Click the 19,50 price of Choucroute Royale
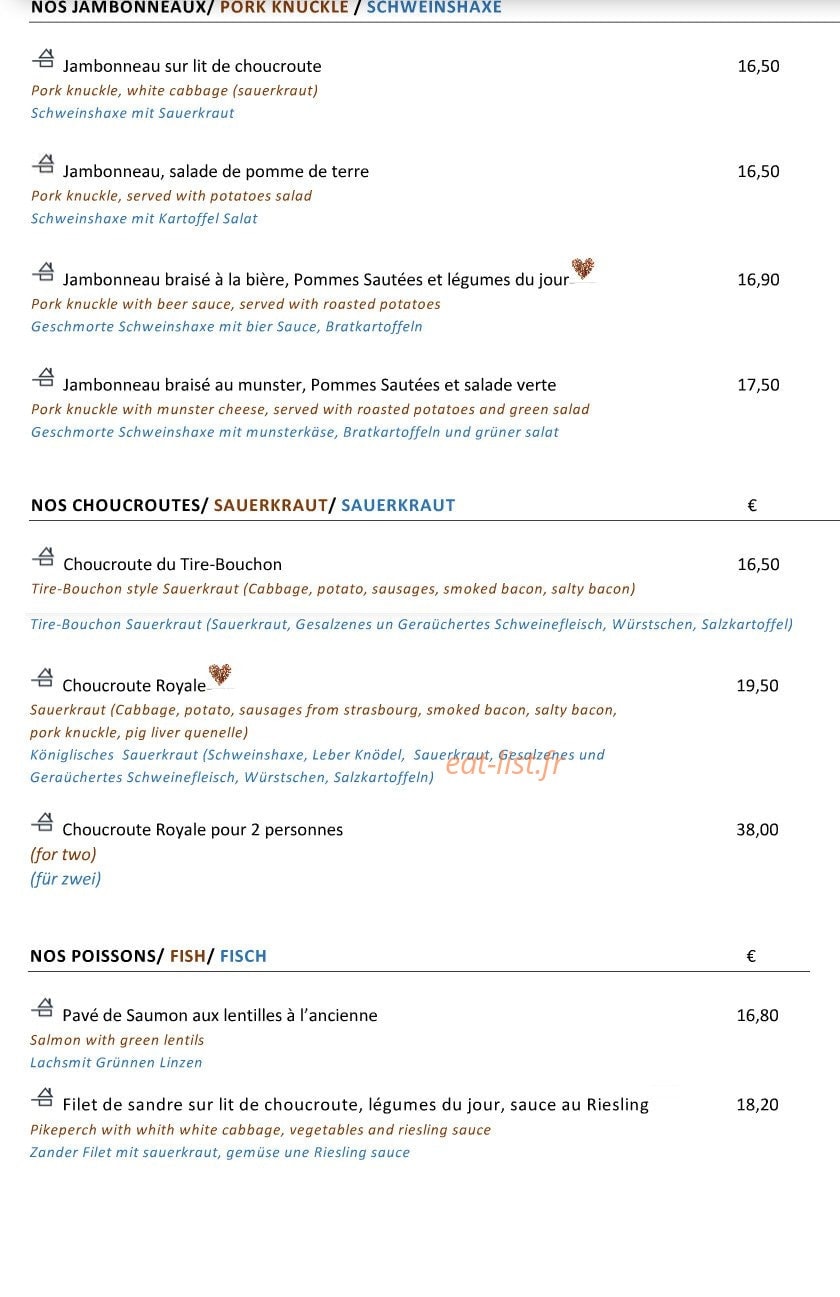This screenshot has height=1297, width=840. click(x=757, y=685)
